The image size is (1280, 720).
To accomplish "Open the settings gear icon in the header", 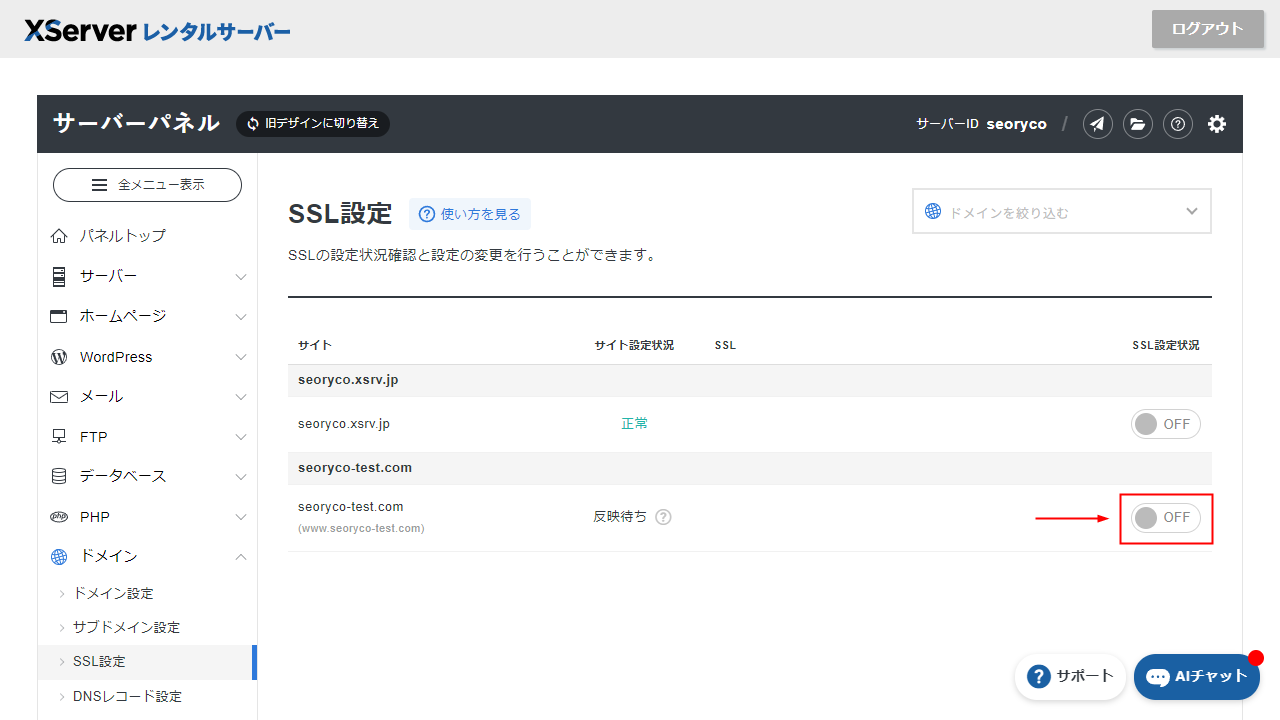I will pos(1217,123).
